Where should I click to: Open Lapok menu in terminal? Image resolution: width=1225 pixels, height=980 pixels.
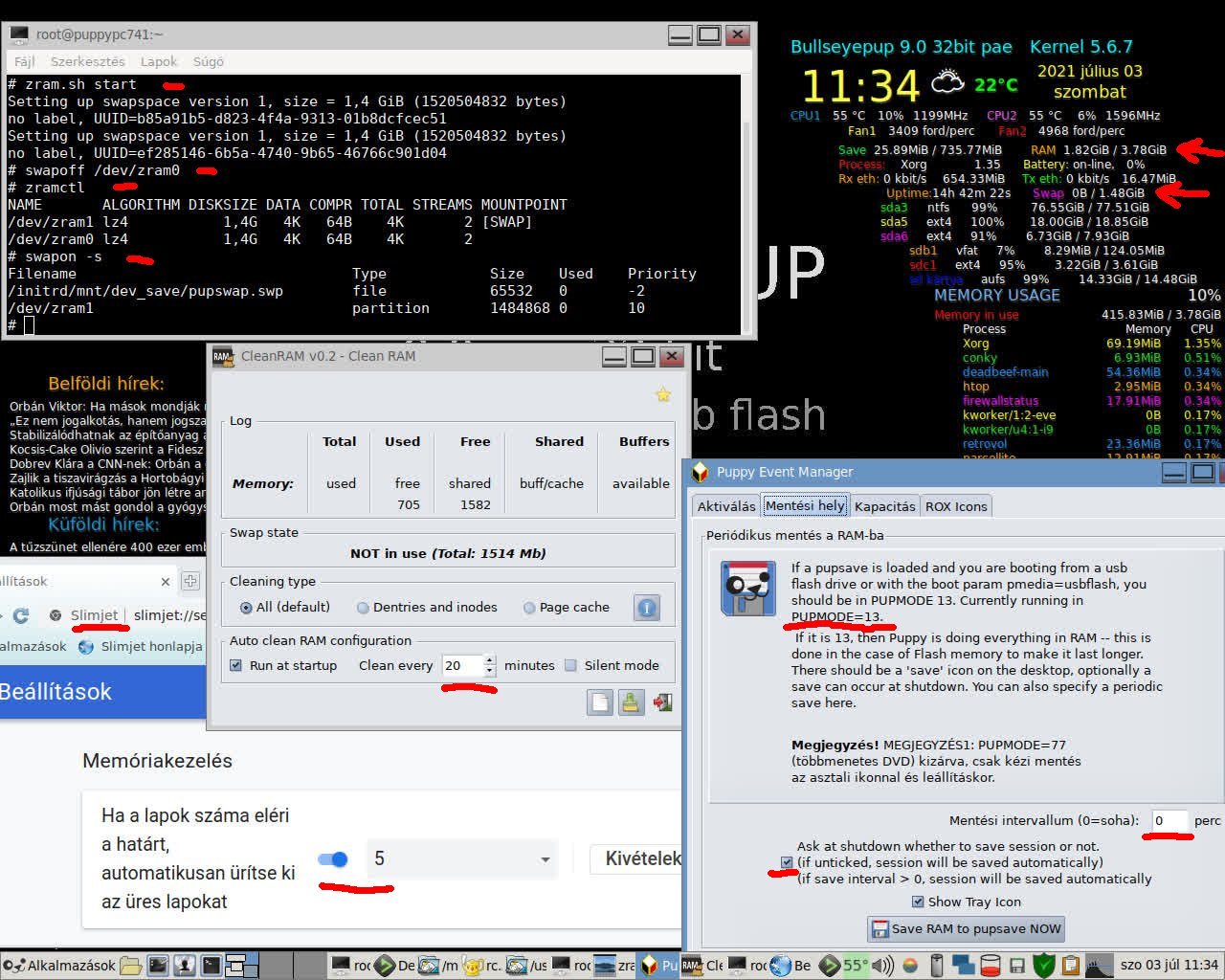159,61
